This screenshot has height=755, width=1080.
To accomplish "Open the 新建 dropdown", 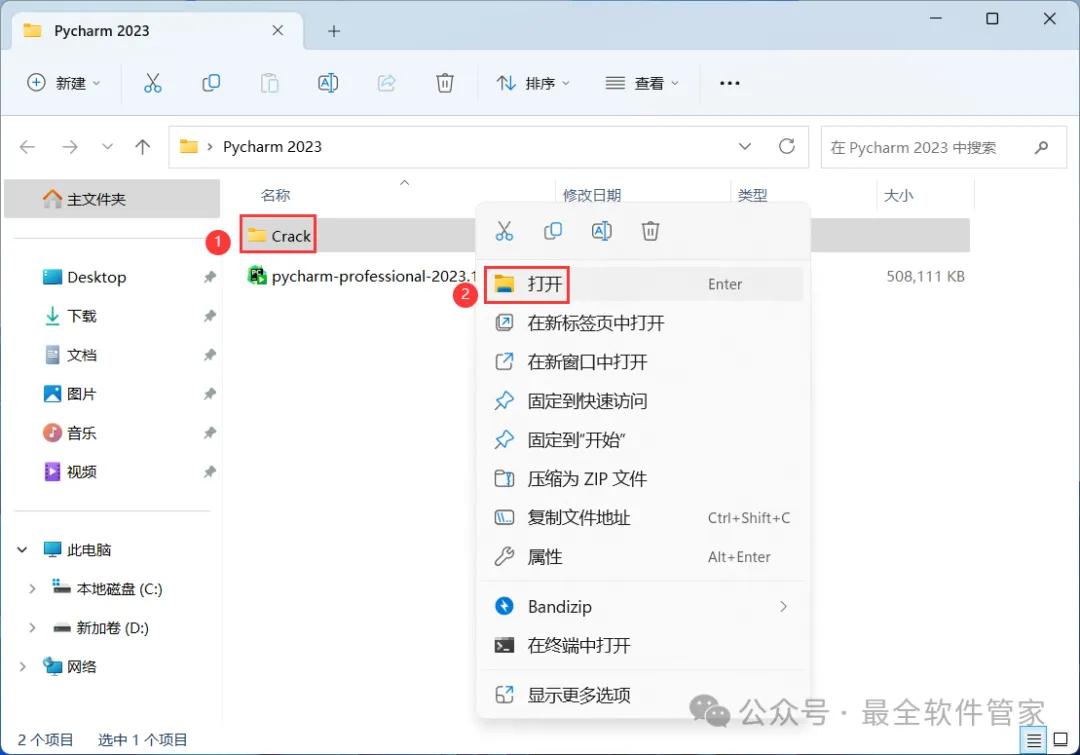I will point(64,83).
